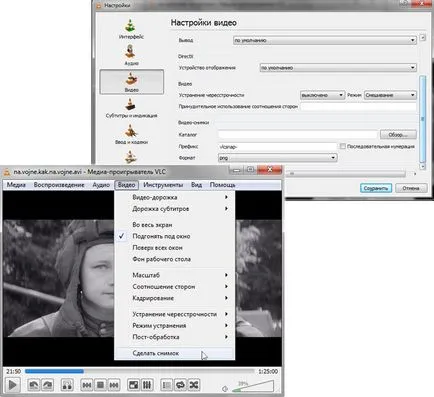The height and width of the screenshot is (397, 434).
Task: Open the Интерфейс settings category
Action: (x=131, y=29)
